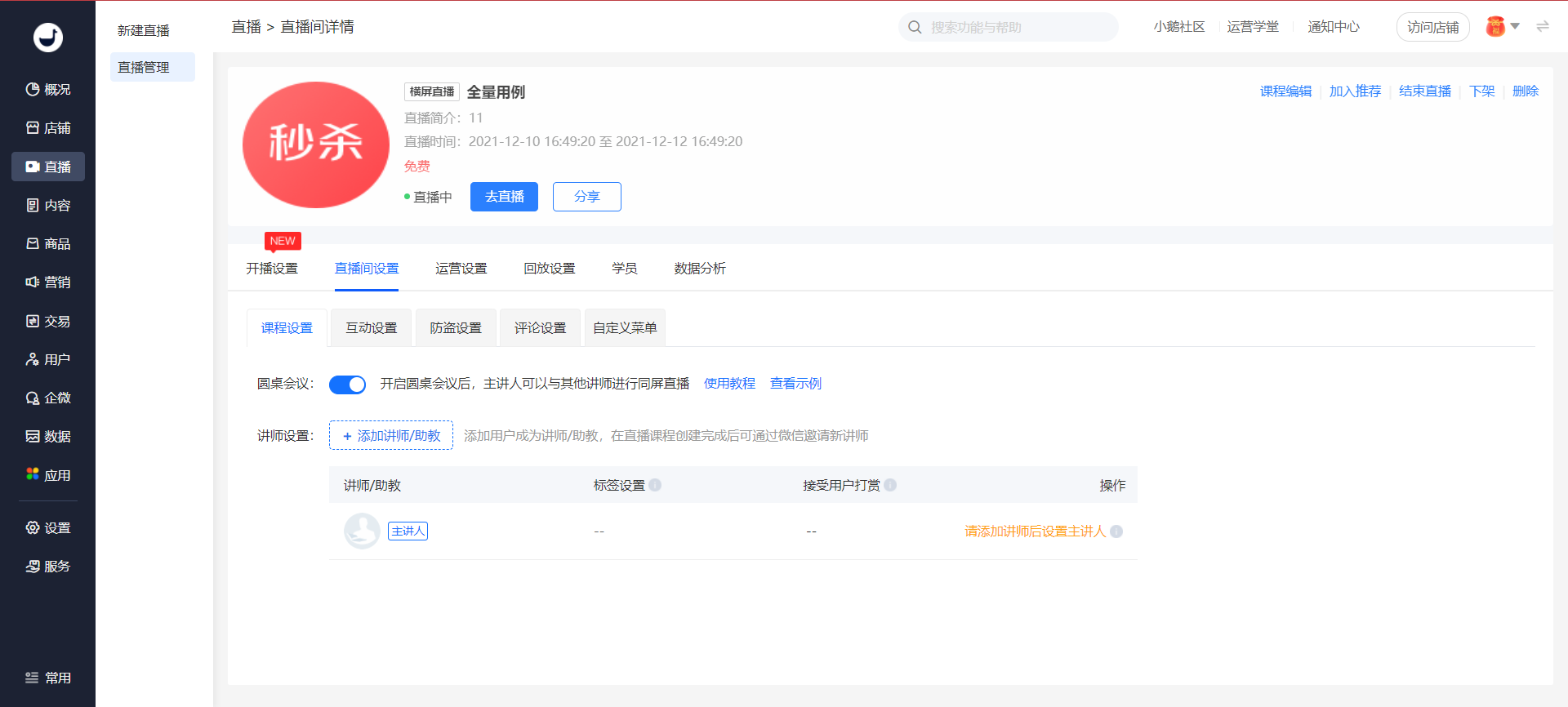Click the 应用 colorful apps icon
Image resolution: width=1568 pixels, height=707 pixels.
point(33,474)
